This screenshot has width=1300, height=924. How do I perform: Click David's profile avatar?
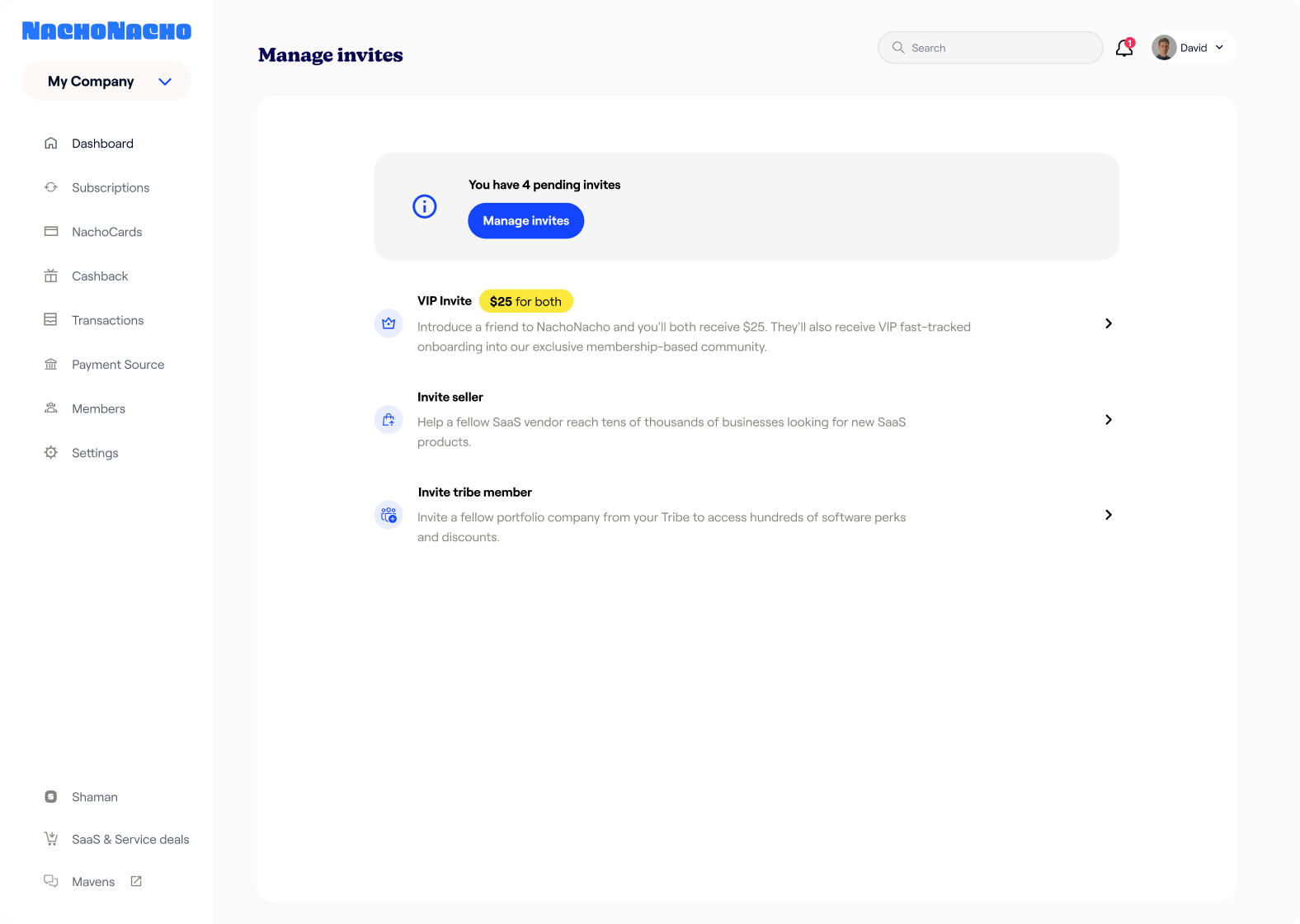[x=1164, y=48]
